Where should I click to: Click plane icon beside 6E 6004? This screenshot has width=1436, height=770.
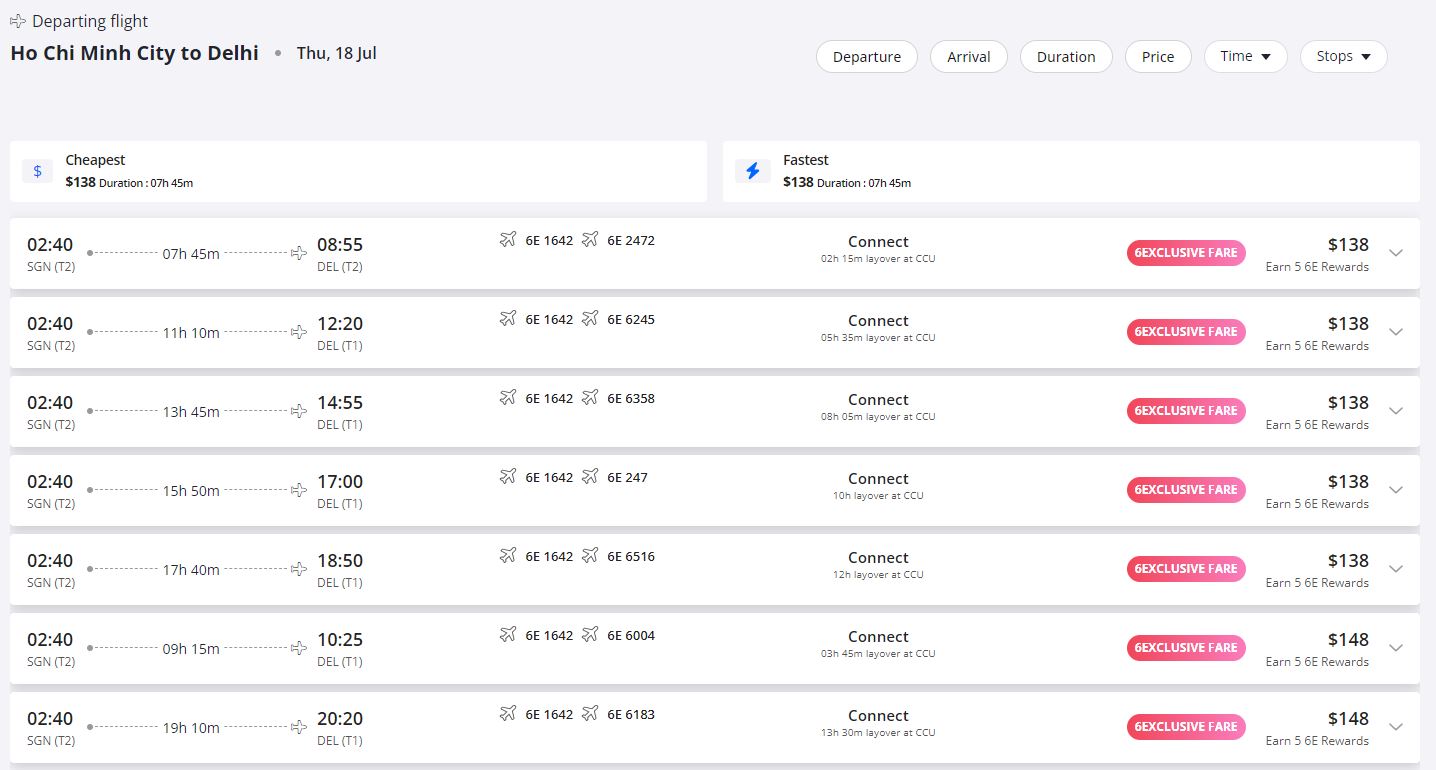tap(590, 634)
